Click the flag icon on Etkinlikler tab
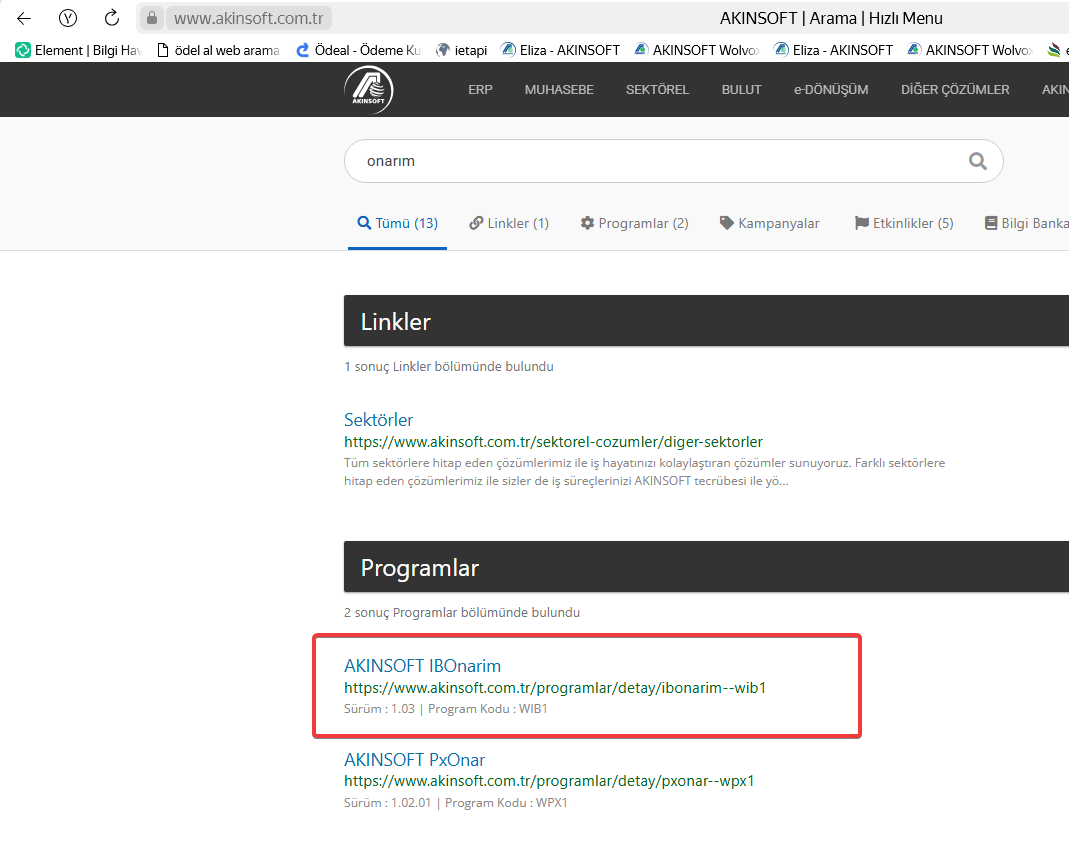1069x856 pixels. [x=862, y=223]
